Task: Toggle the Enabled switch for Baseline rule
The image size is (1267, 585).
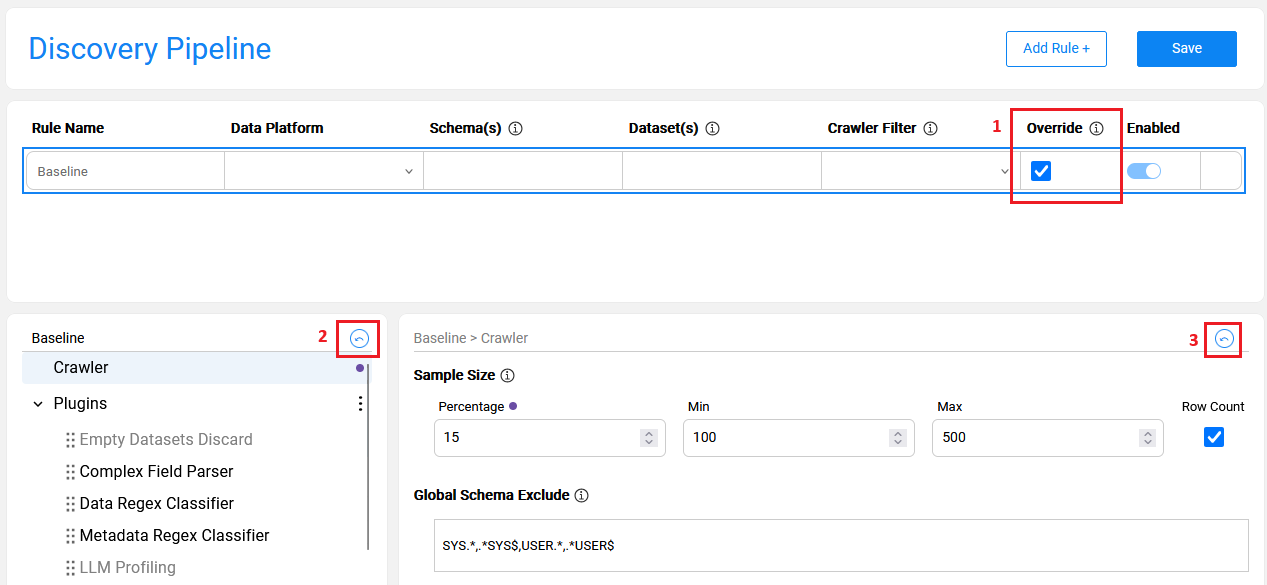Action: pos(1144,171)
